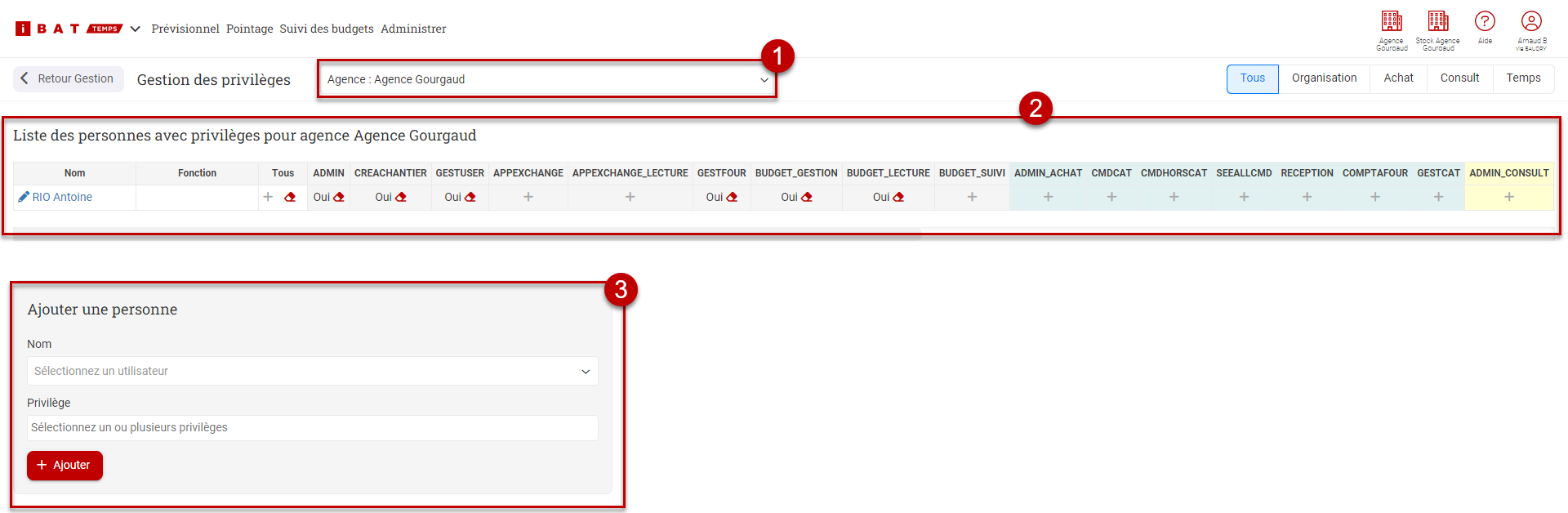Go back using Retour Gestion button

pyautogui.click(x=68, y=78)
